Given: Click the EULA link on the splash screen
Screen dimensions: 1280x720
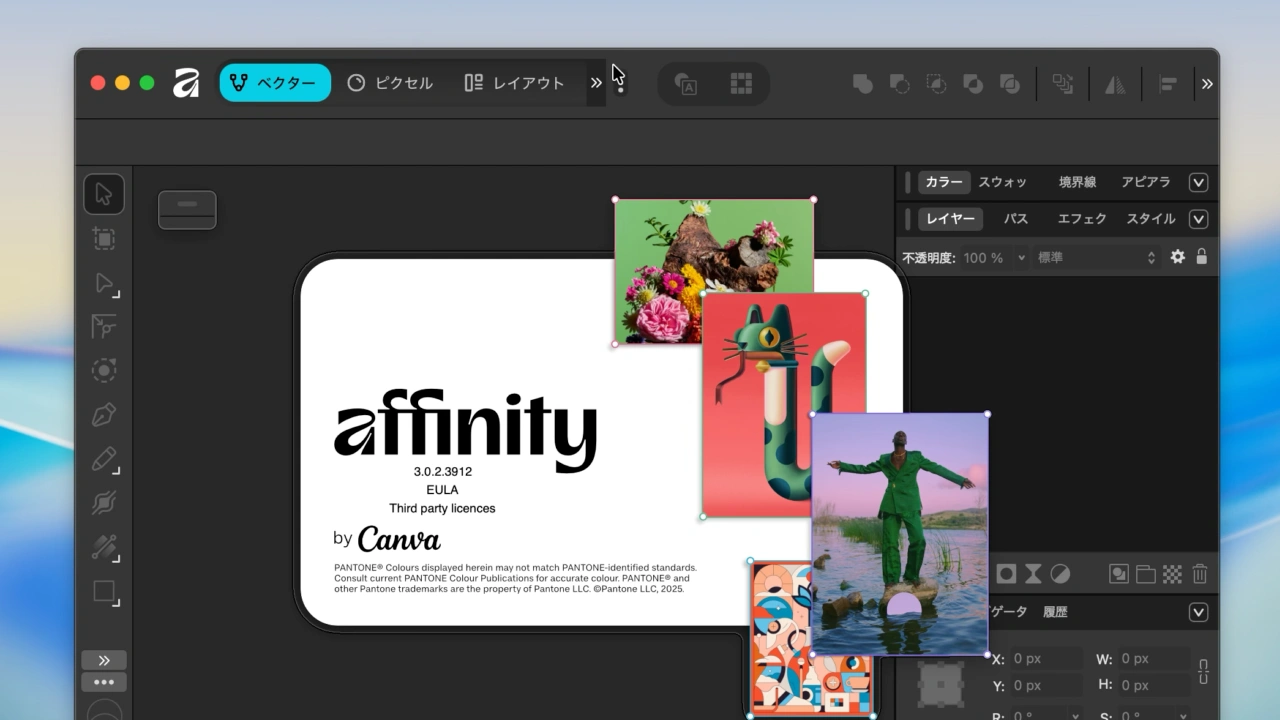Looking at the screenshot, I should tap(442, 489).
